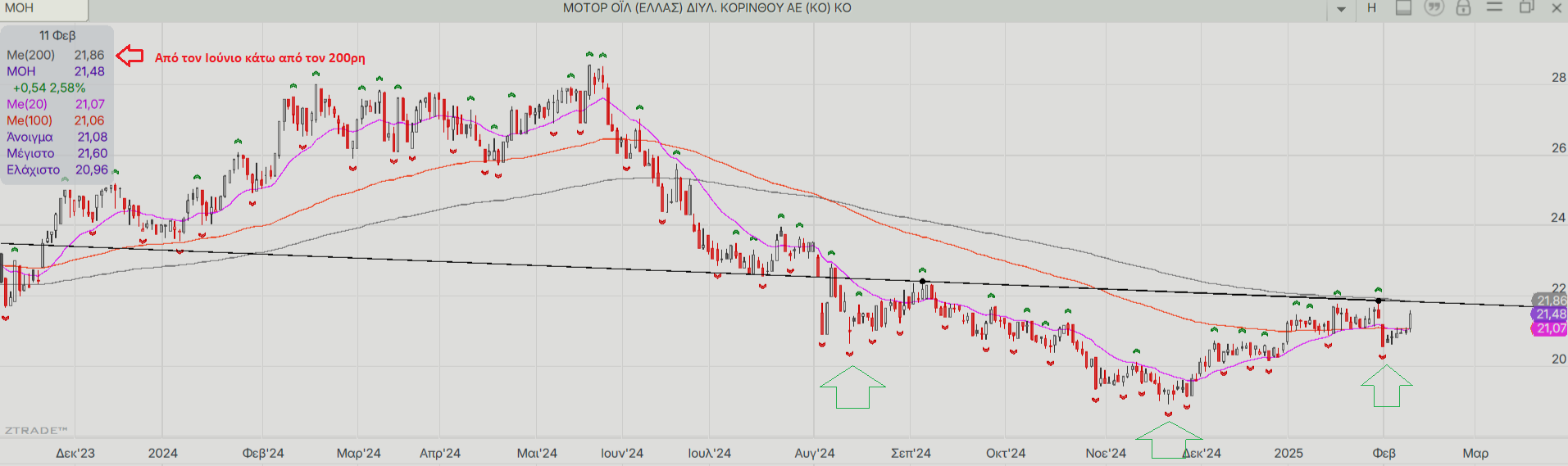This screenshot has width=1568, height=466.
Task: Click the Μαρ'24 time axis label
Action: [359, 453]
